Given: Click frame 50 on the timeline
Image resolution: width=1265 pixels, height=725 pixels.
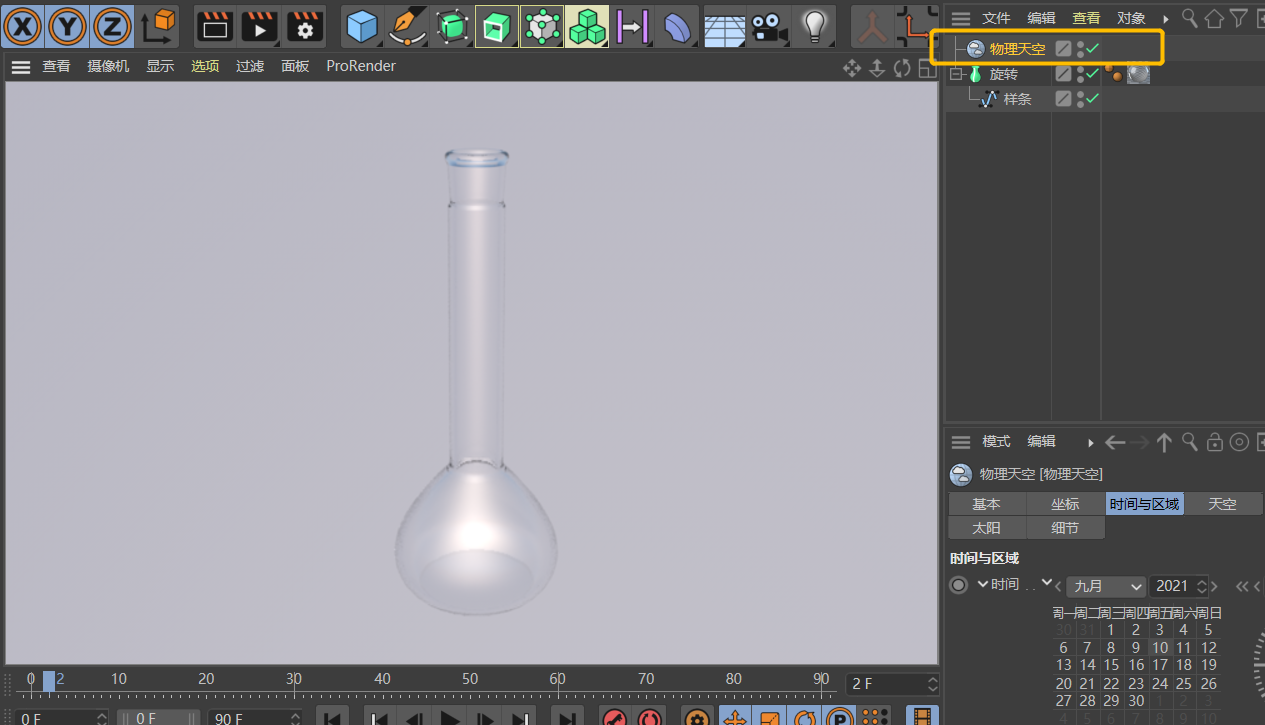Looking at the screenshot, I should tap(470, 680).
